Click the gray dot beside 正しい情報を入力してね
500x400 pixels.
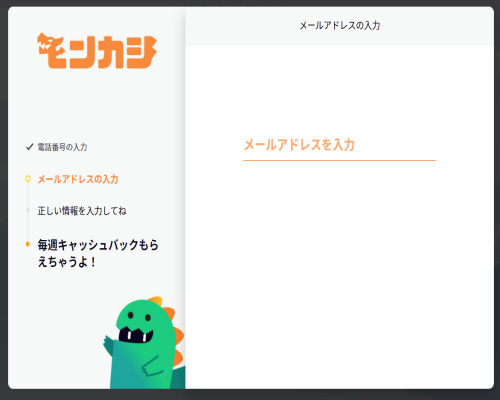point(28,211)
